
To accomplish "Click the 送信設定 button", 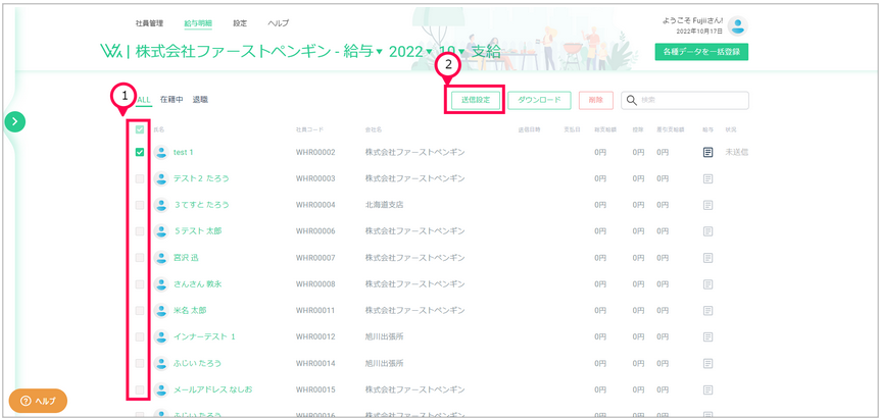I will [475, 100].
